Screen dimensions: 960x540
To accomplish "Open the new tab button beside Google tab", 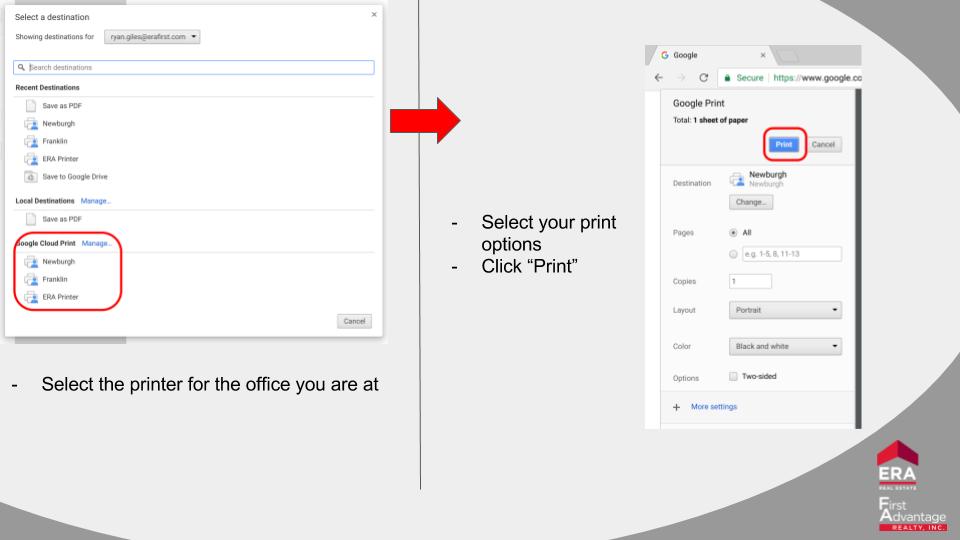I will (789, 56).
